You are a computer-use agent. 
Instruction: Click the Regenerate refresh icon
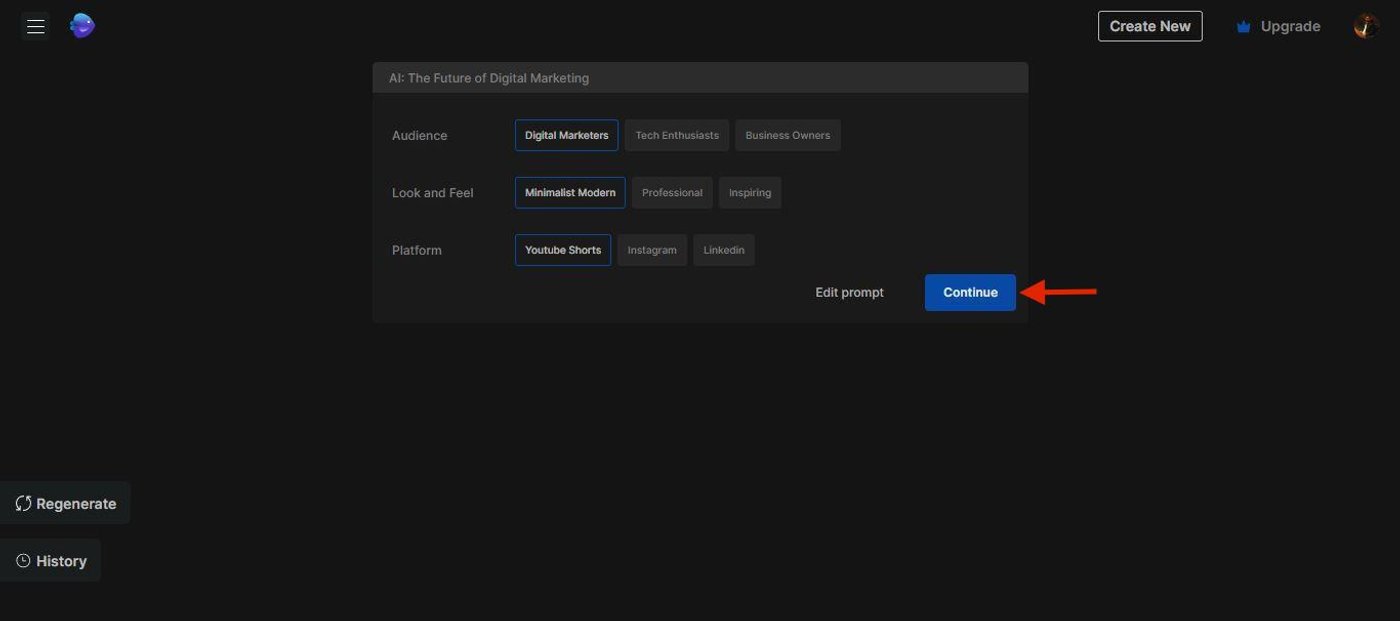(22, 503)
